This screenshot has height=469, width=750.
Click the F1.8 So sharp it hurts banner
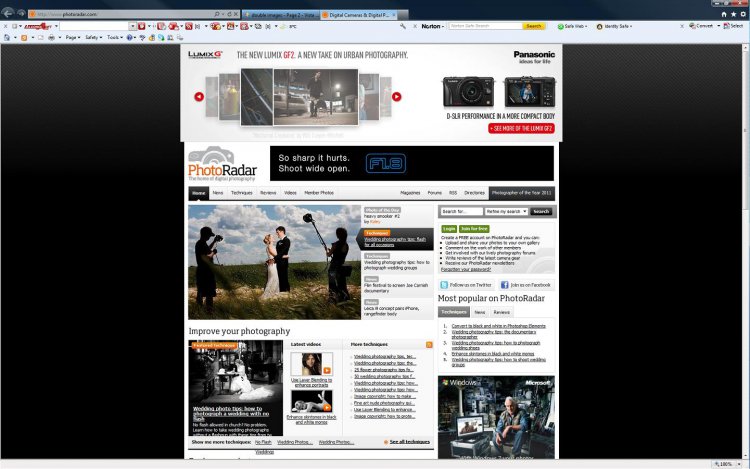412,164
